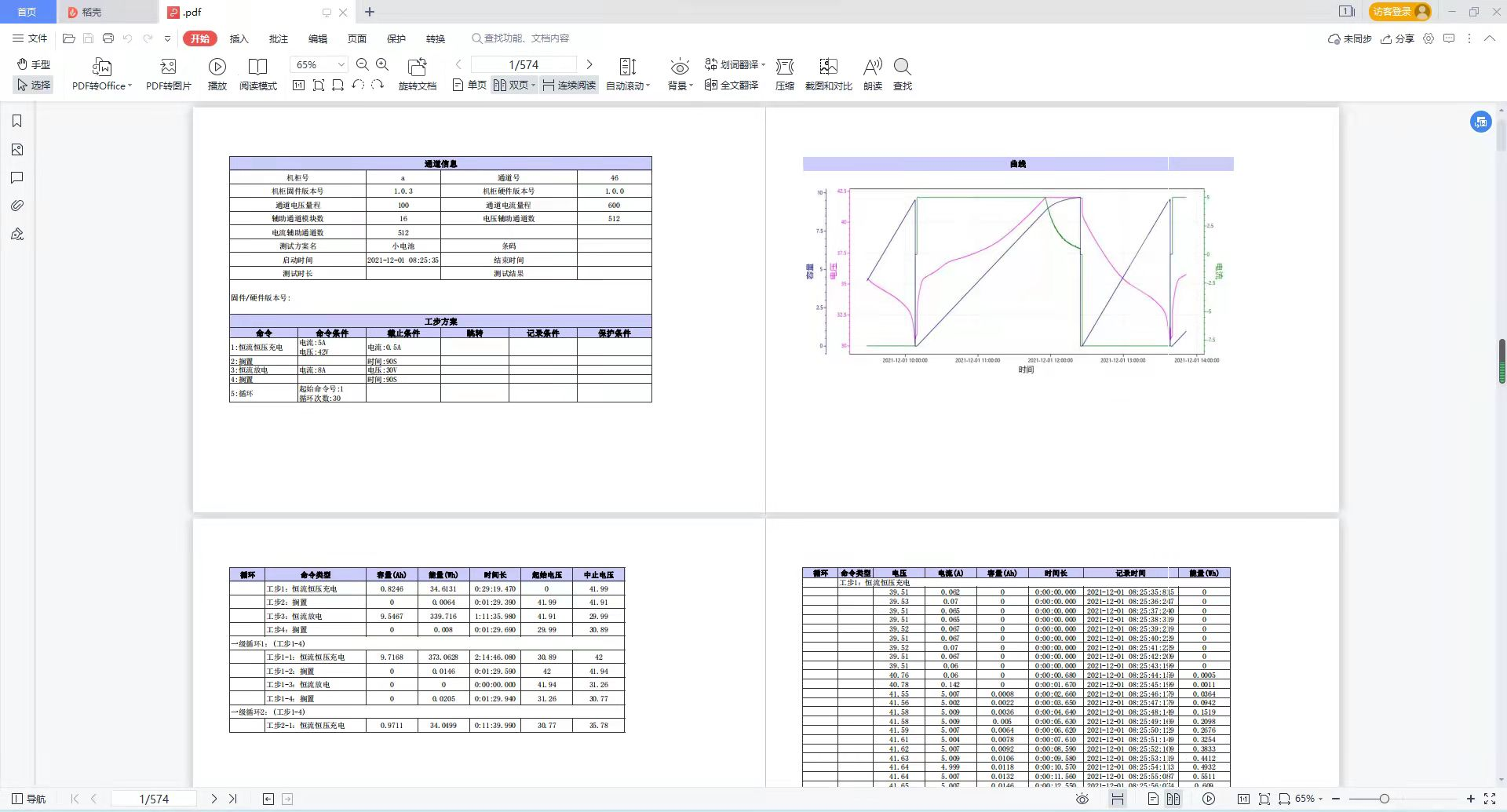Screen dimensions: 1507x812
Task: Expand quick access toolbar dropdown arrow
Action: [x=167, y=38]
